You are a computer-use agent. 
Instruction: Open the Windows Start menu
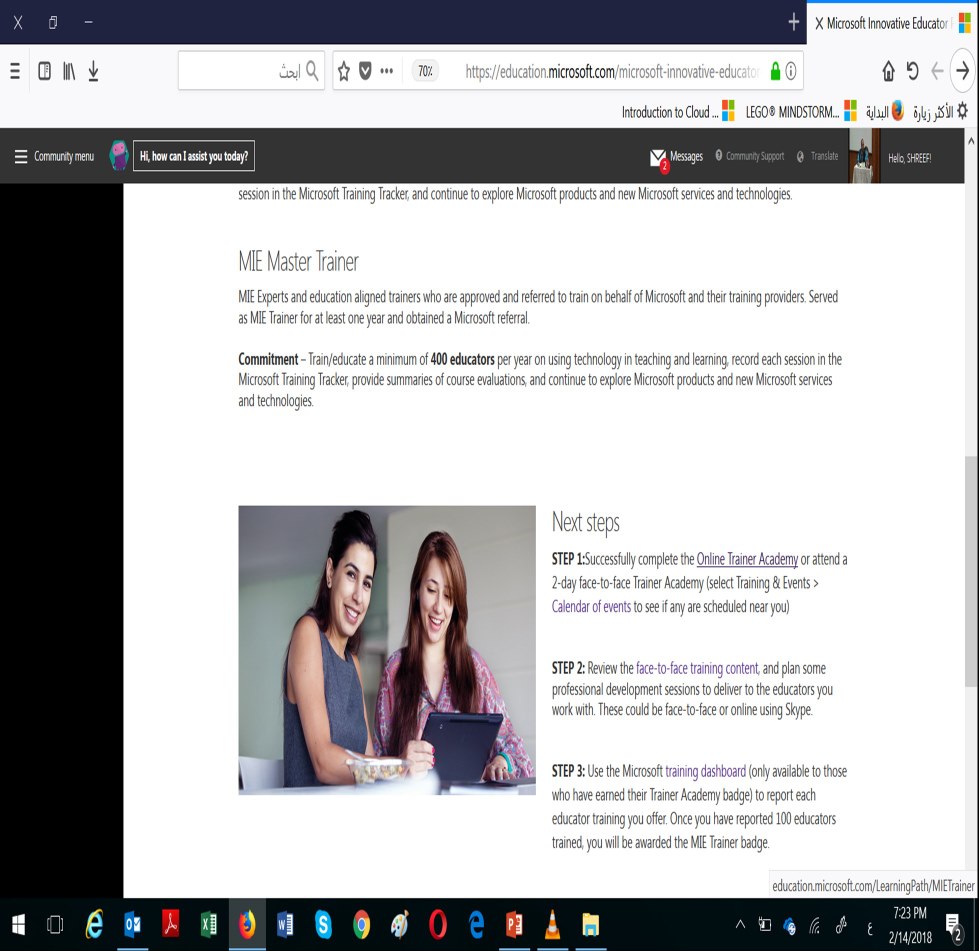(x=18, y=925)
